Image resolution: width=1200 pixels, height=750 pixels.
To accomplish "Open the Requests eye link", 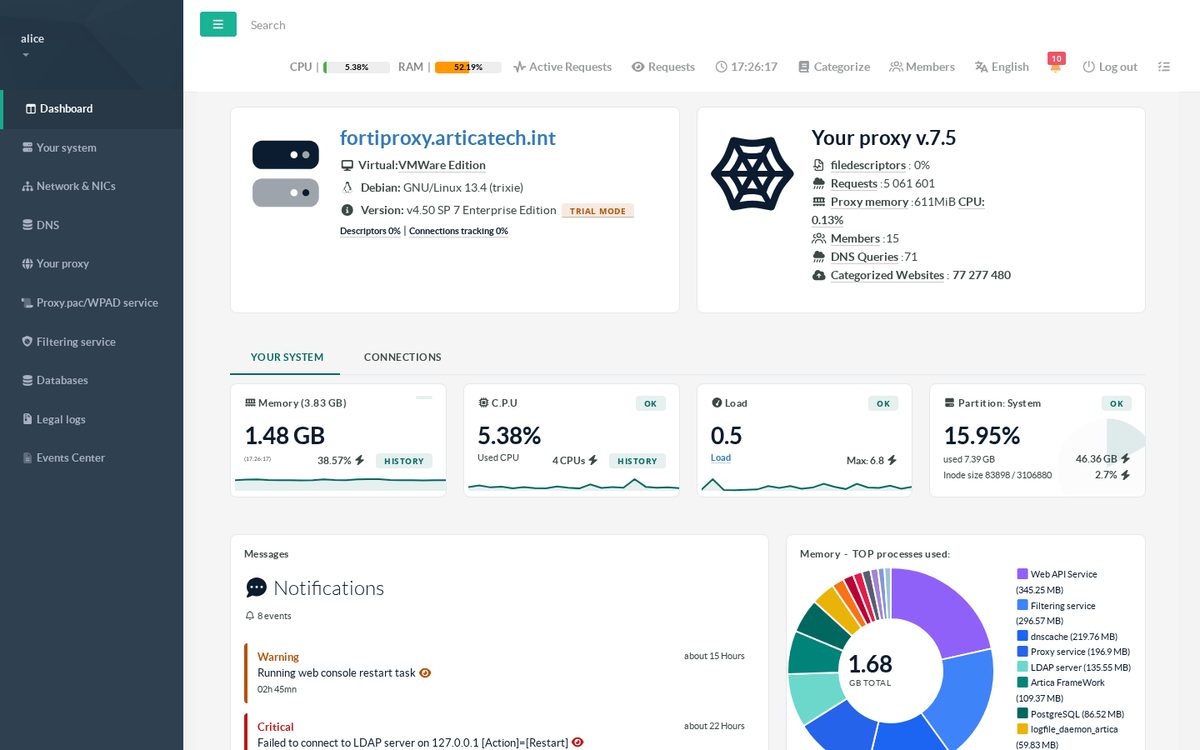I will point(663,67).
